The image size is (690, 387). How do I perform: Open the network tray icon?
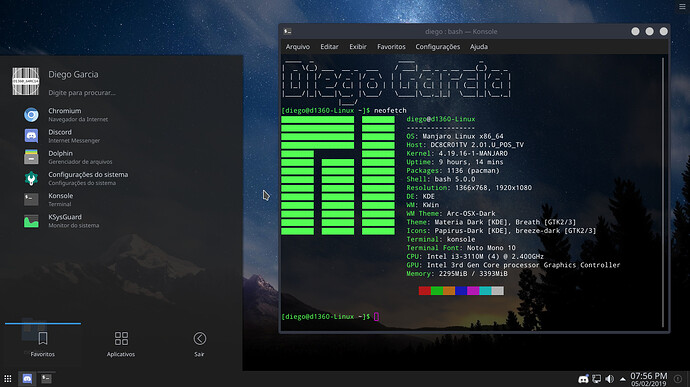click(596, 379)
